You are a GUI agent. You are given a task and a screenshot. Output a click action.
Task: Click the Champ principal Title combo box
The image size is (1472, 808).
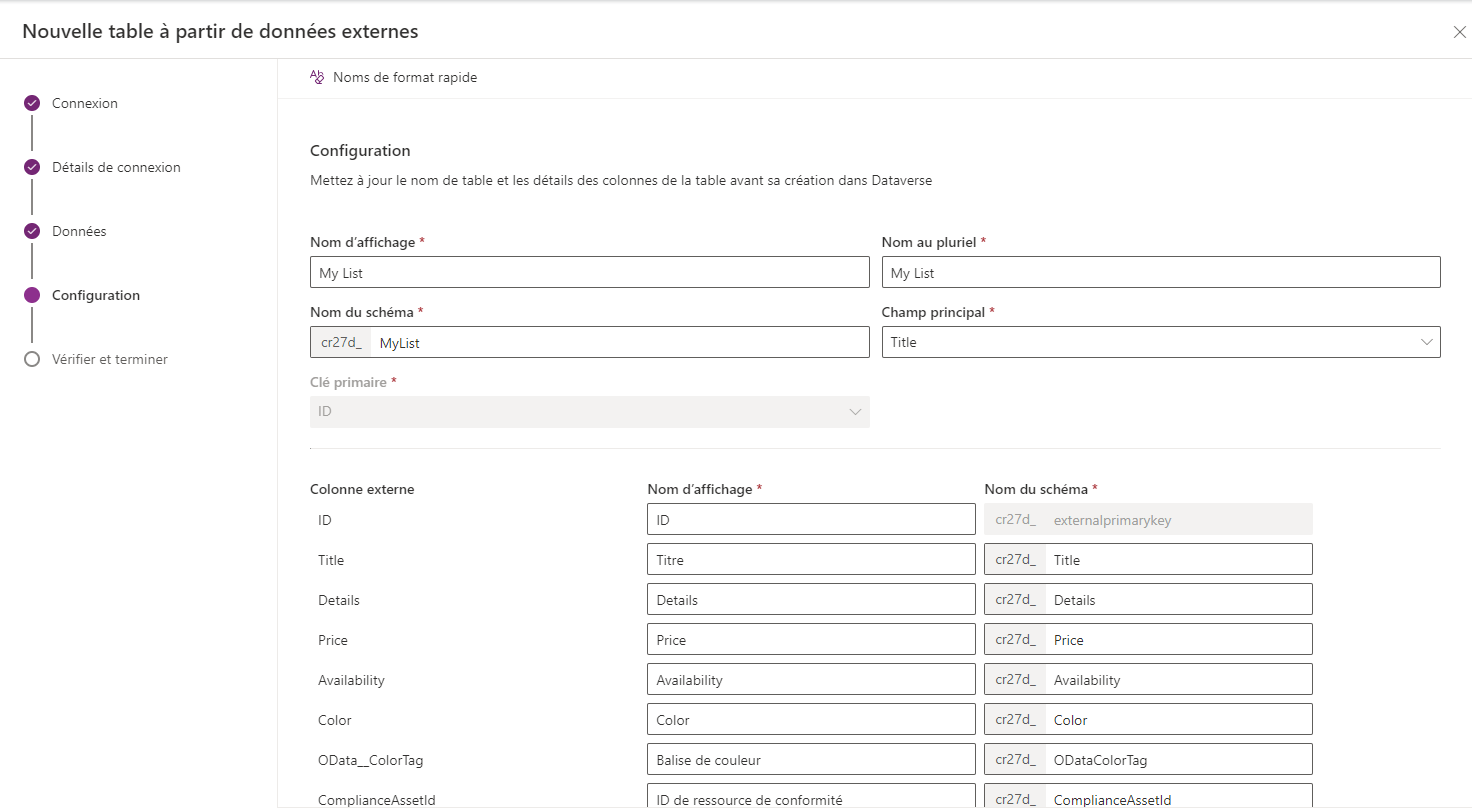coord(1161,342)
